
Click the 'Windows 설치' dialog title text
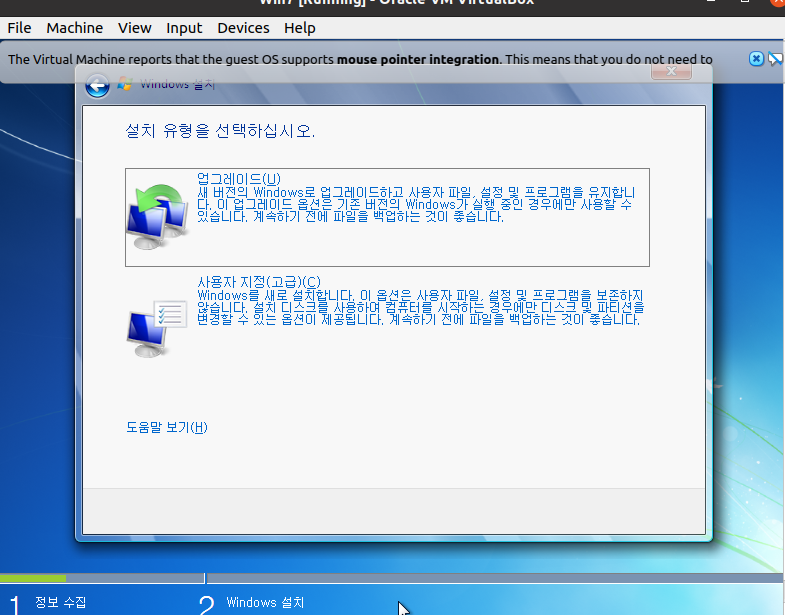coord(177,84)
